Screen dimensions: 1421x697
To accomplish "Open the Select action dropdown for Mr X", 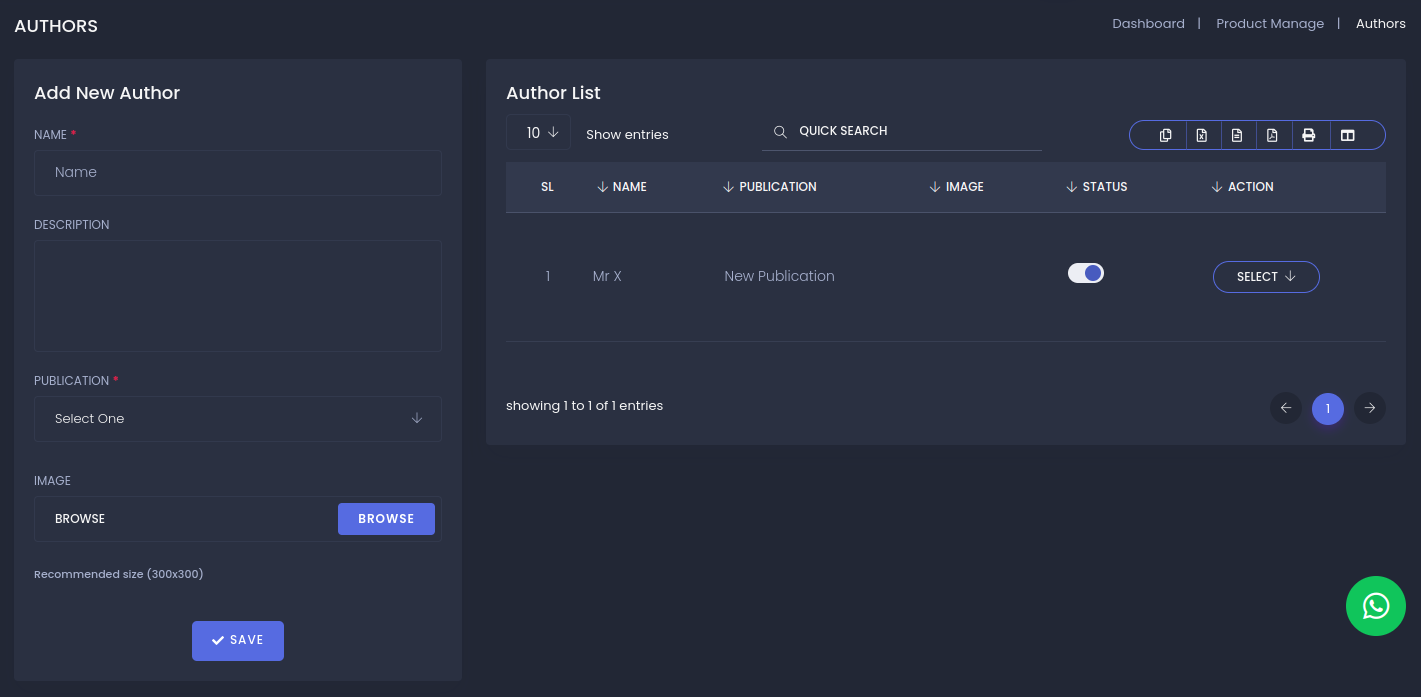I will click(1266, 277).
